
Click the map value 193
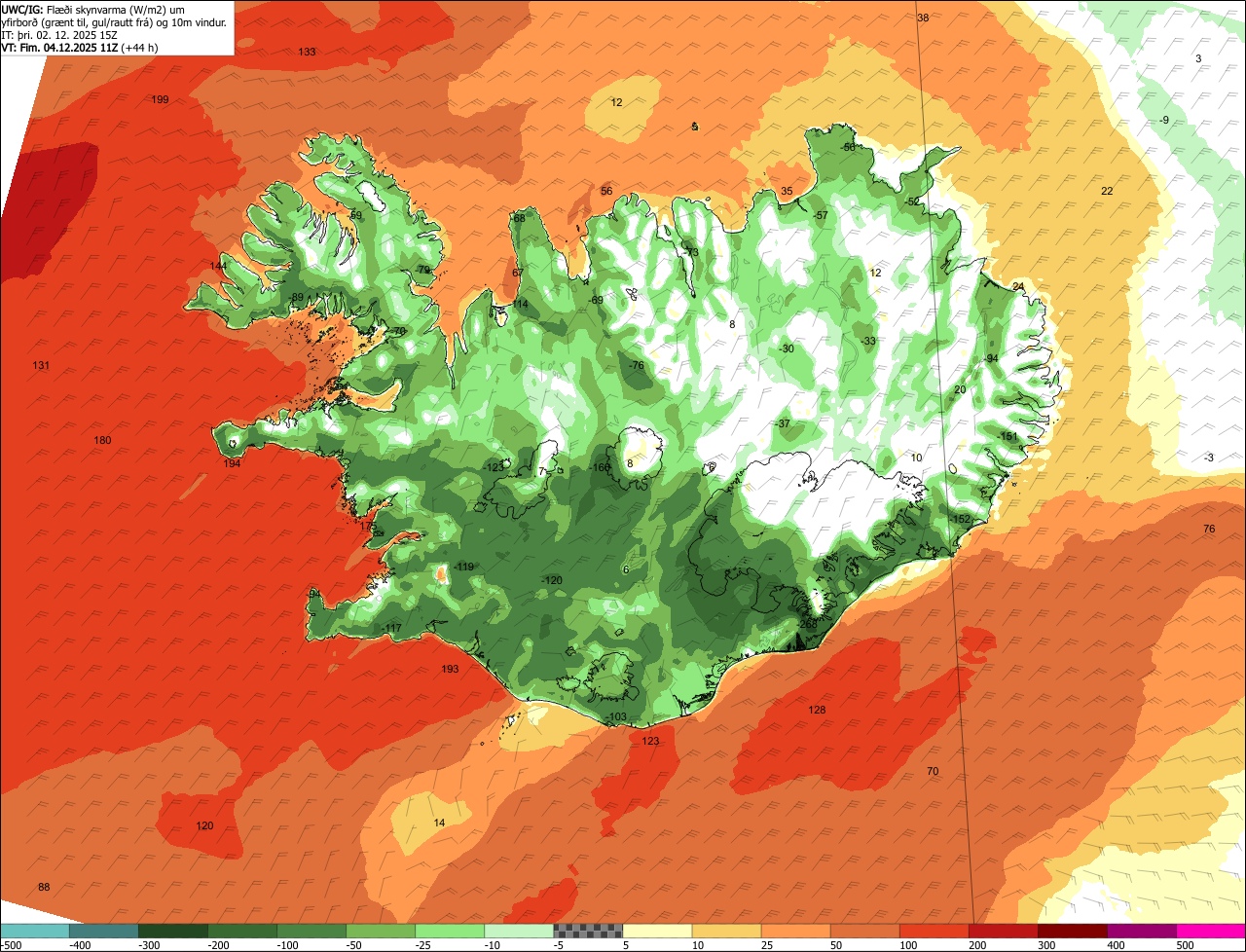click(x=450, y=669)
